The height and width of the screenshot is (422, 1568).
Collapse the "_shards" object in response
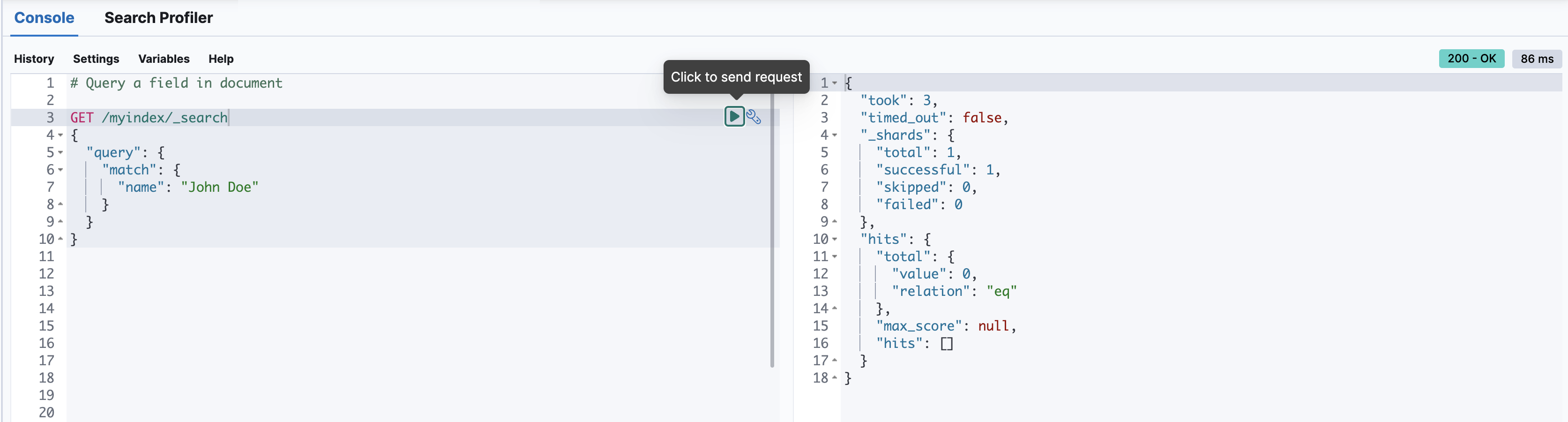(x=835, y=135)
